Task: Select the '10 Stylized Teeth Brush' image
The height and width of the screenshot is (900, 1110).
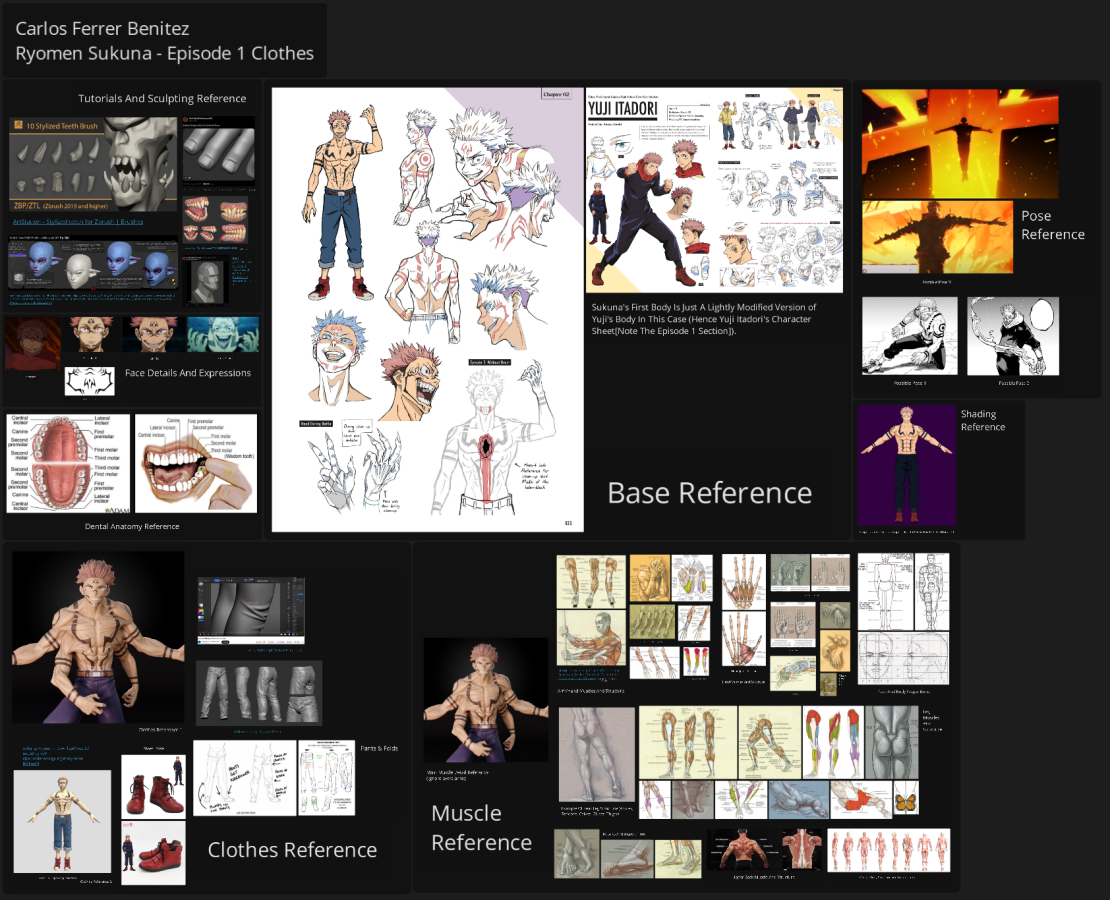Action: coord(93,164)
